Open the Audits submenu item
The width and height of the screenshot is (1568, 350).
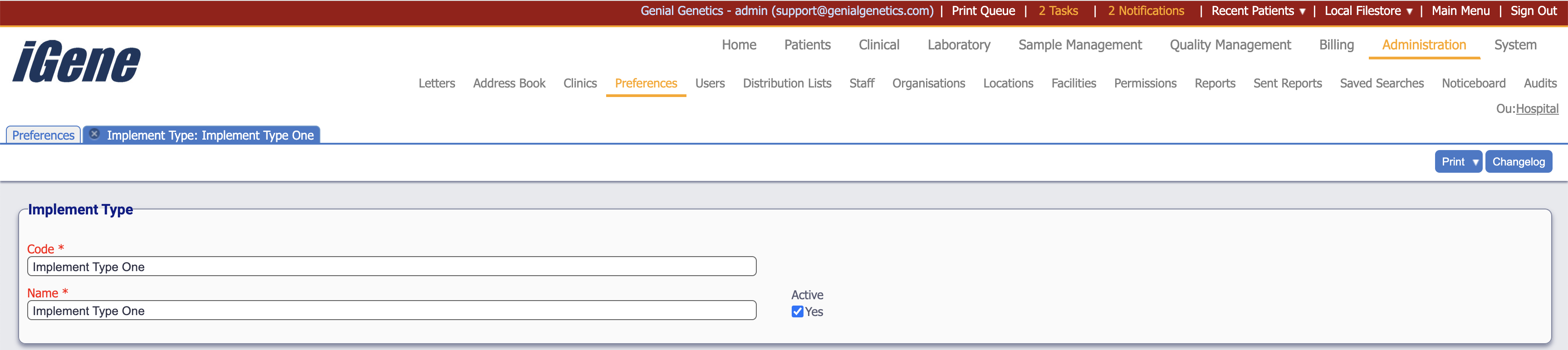coord(1539,83)
